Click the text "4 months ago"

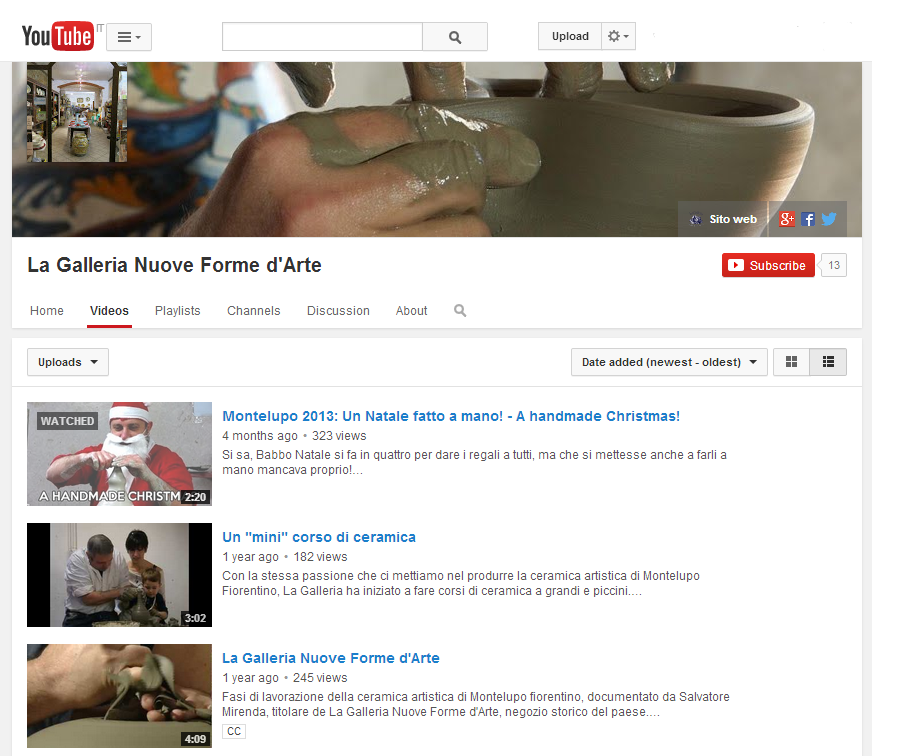coord(260,436)
